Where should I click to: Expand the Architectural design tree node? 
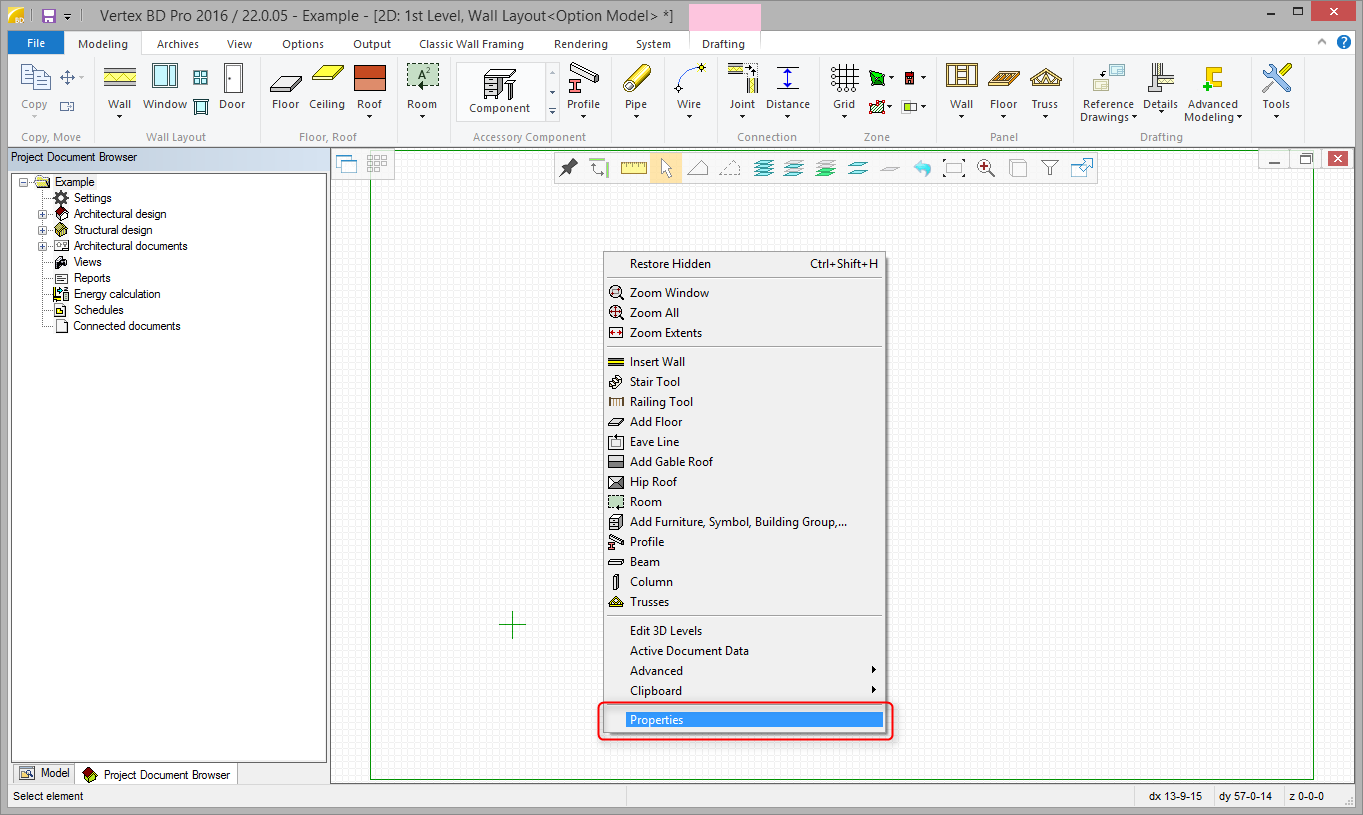43,214
